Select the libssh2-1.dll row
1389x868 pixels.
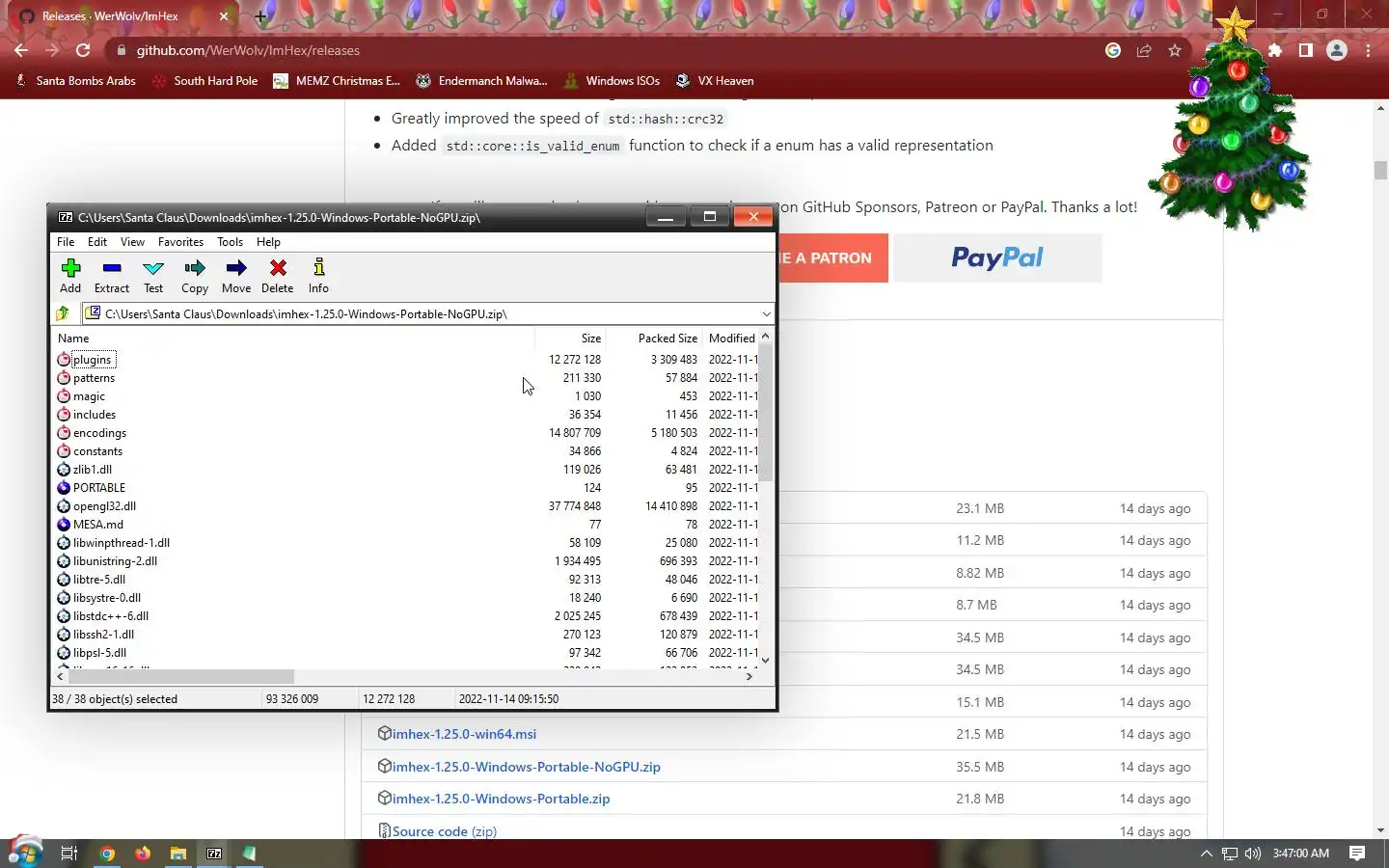[405, 635]
